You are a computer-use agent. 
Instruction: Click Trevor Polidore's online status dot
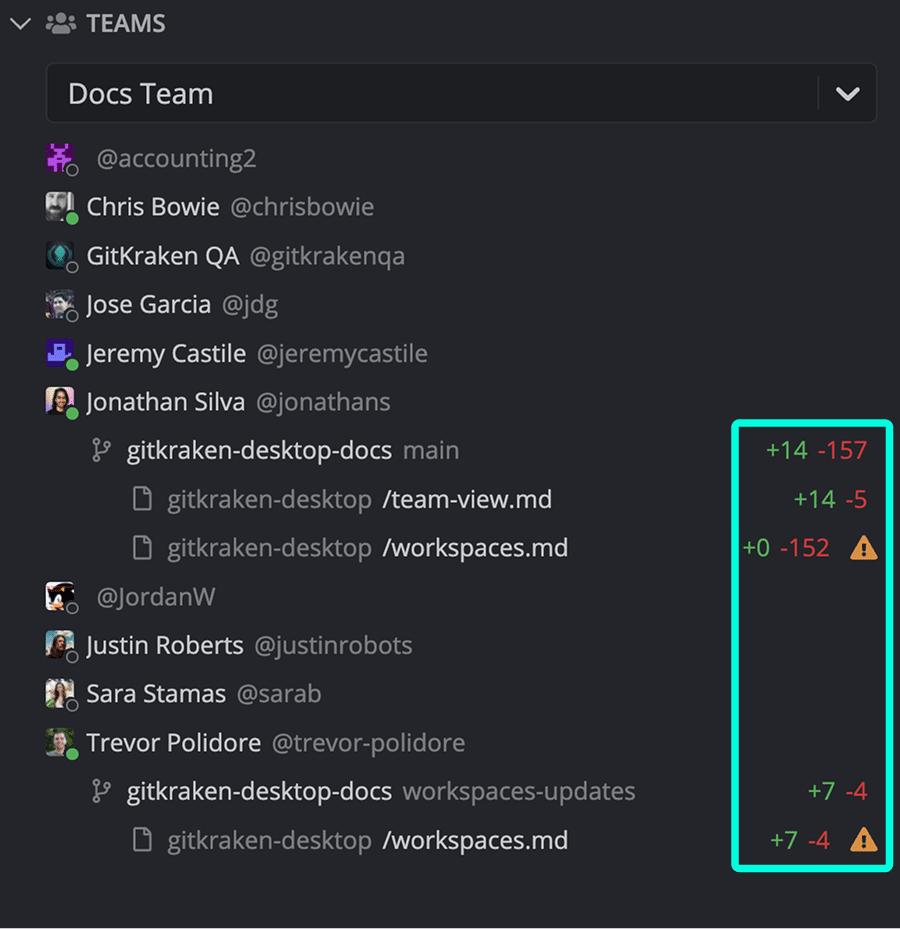72,753
